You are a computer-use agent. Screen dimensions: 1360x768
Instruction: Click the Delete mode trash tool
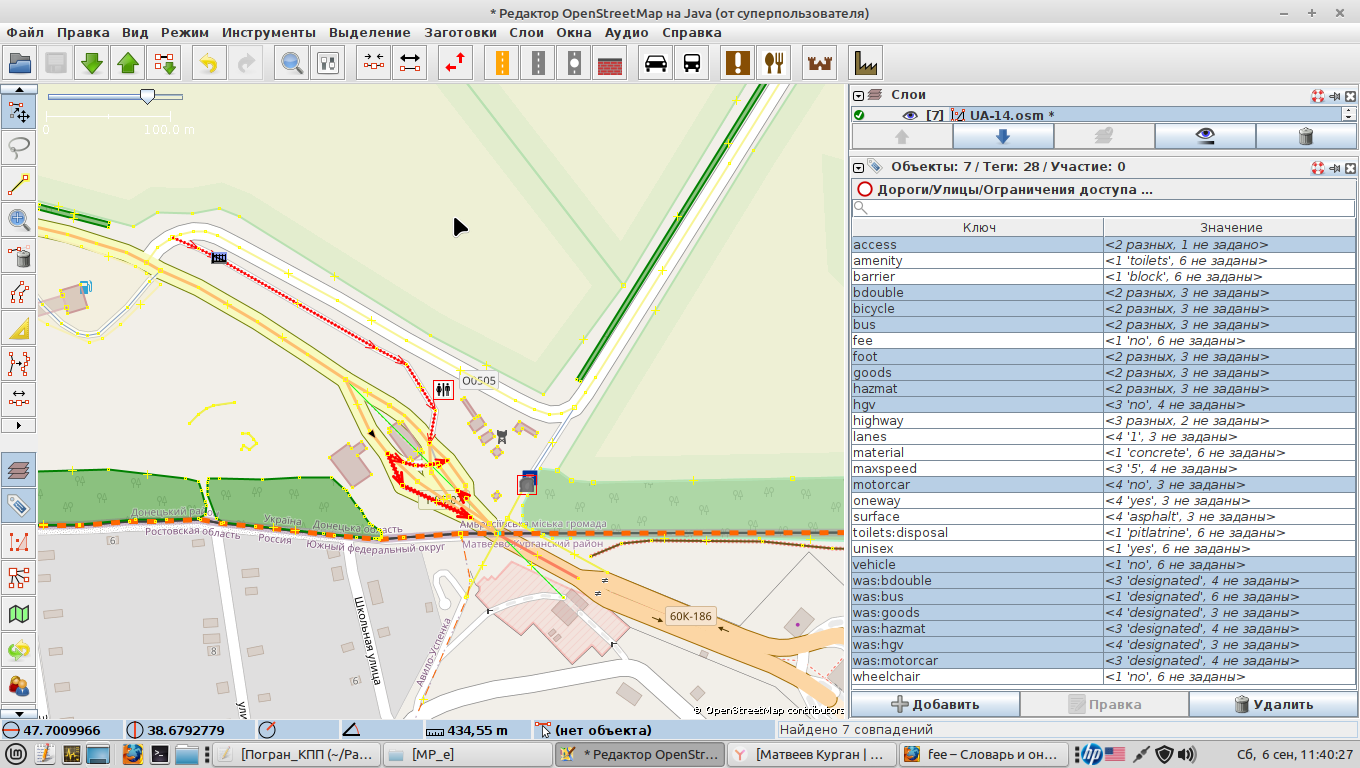pos(19,256)
